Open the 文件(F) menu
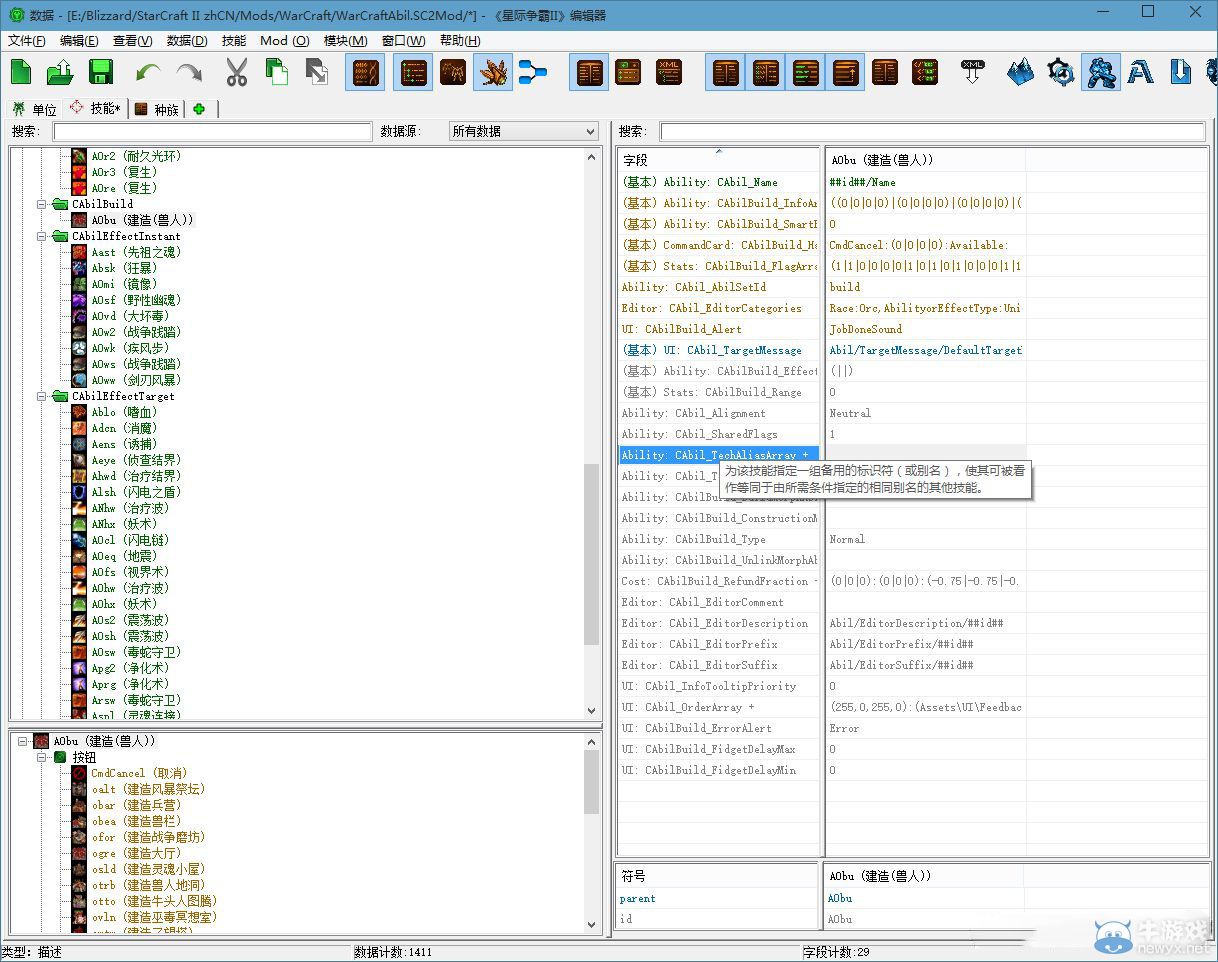This screenshot has height=962, width=1218. [x=27, y=41]
